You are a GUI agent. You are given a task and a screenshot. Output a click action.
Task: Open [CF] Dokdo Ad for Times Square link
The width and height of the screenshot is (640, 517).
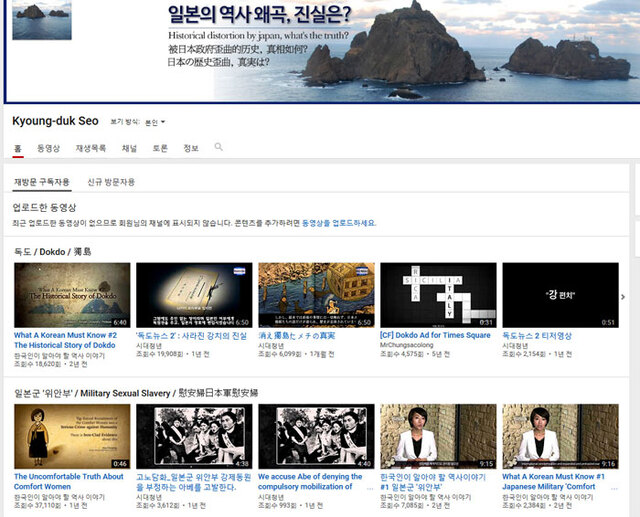click(x=435, y=335)
